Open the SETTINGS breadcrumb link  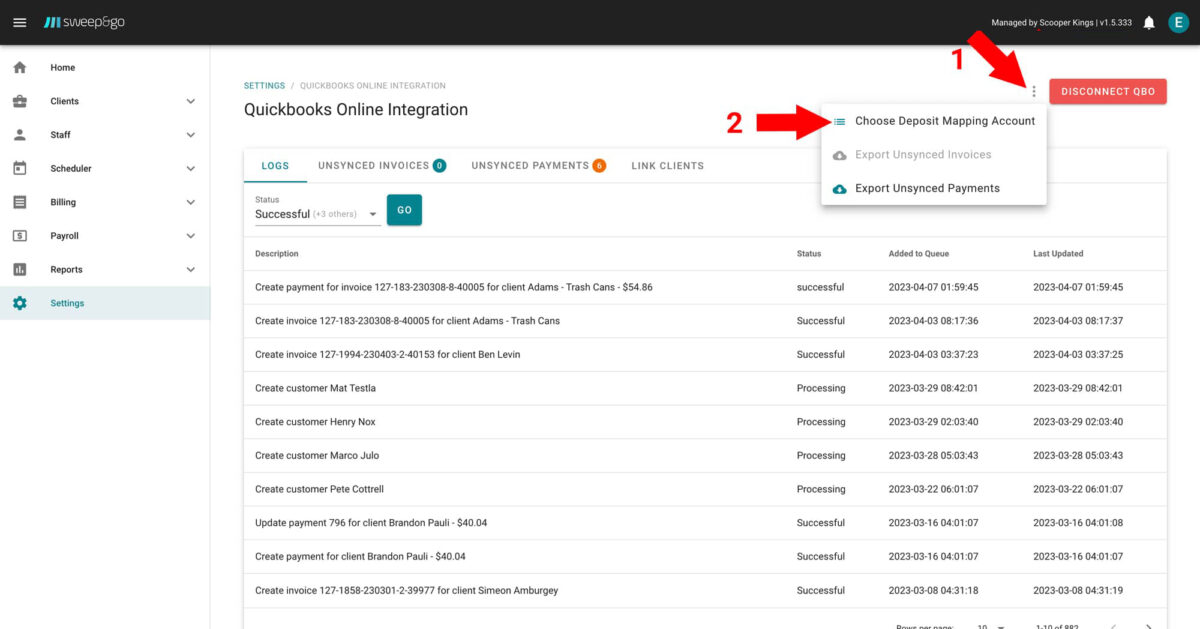[263, 86]
